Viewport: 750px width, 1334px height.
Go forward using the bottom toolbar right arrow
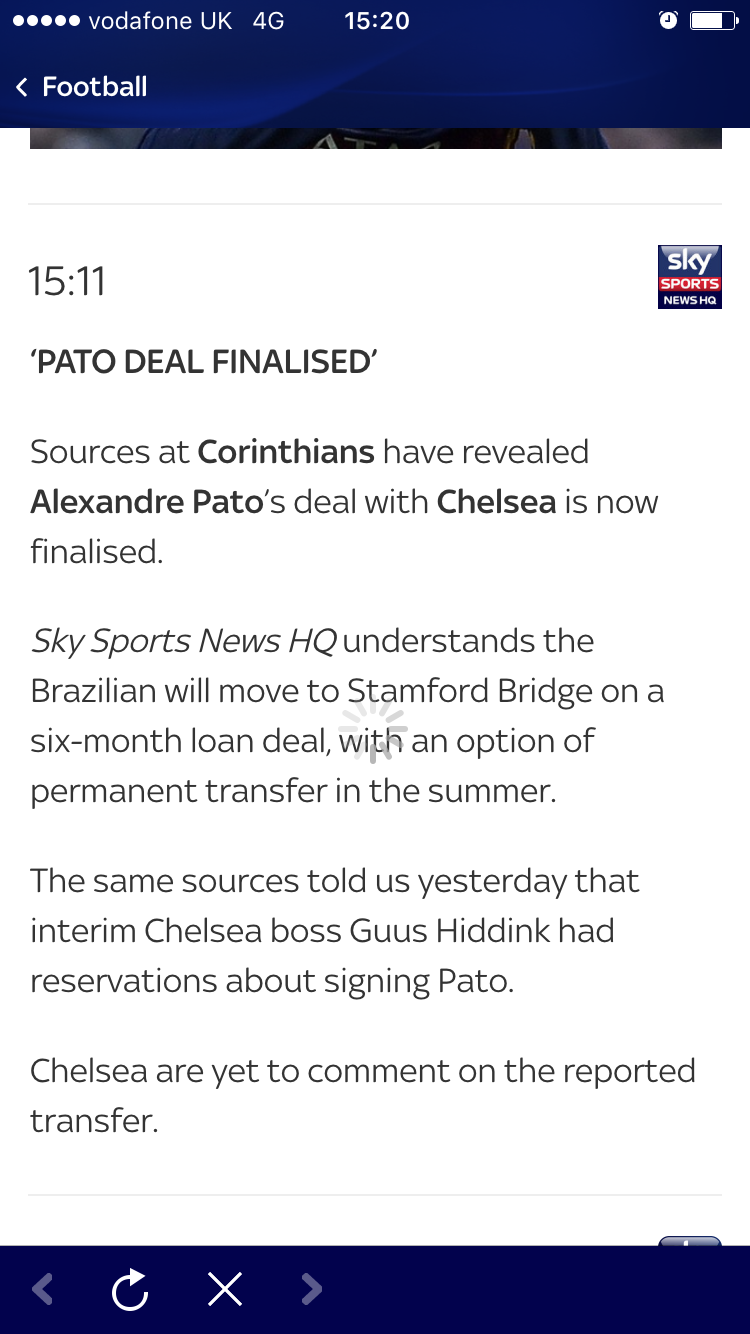pos(312,1289)
